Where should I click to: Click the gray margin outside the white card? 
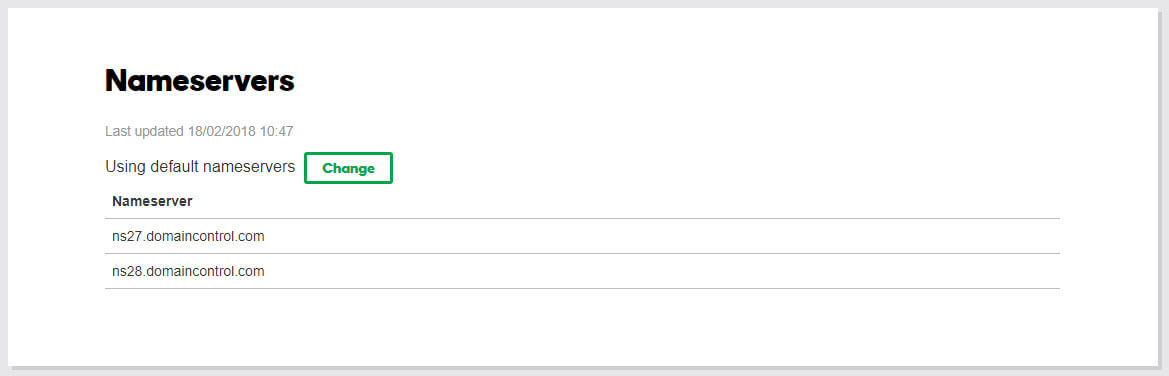pyautogui.click(x=1164, y=187)
